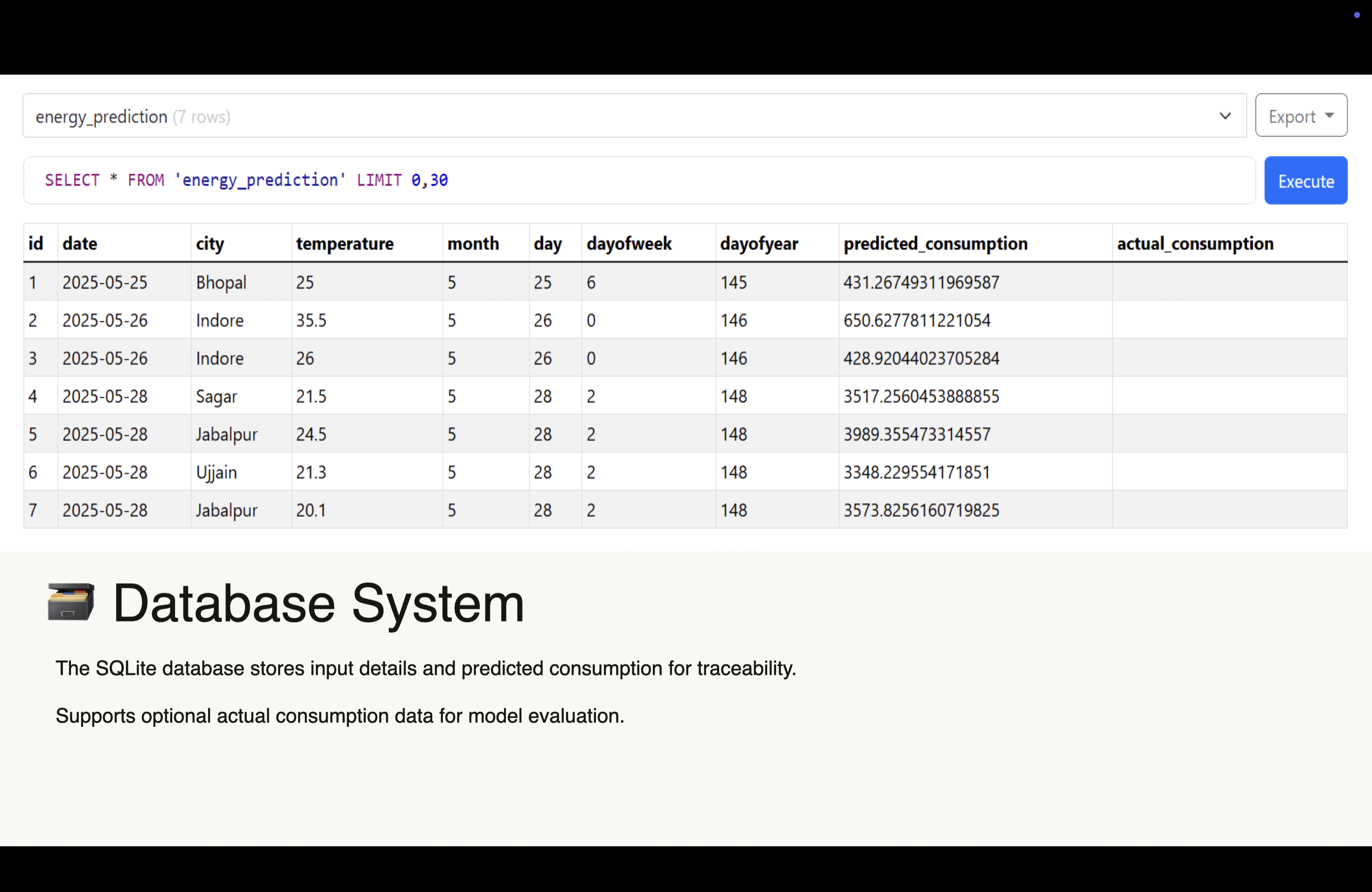The height and width of the screenshot is (892, 1372).
Task: Open the Export dropdown menu
Action: (x=1301, y=116)
